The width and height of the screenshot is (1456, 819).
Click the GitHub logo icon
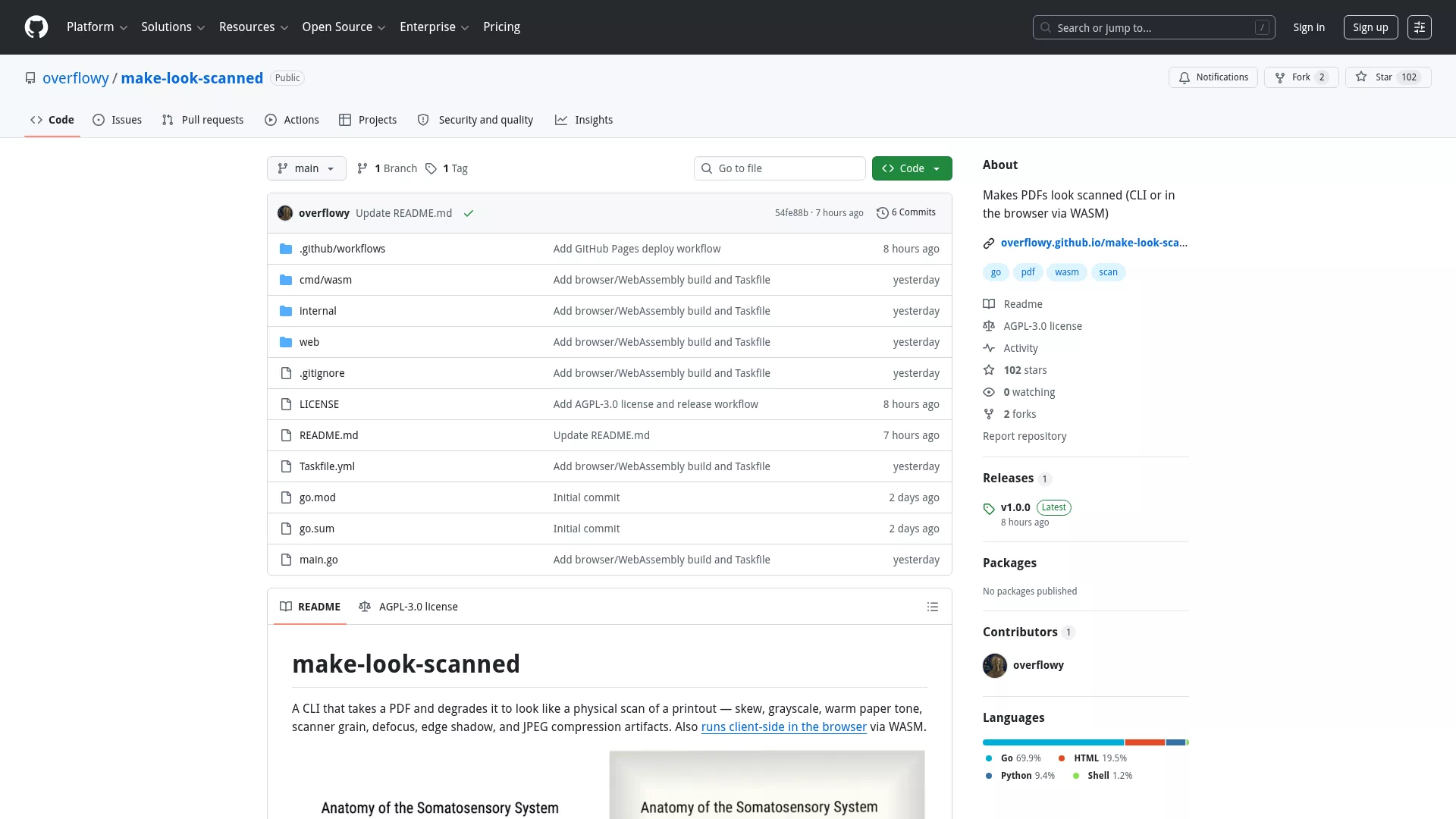(36, 27)
